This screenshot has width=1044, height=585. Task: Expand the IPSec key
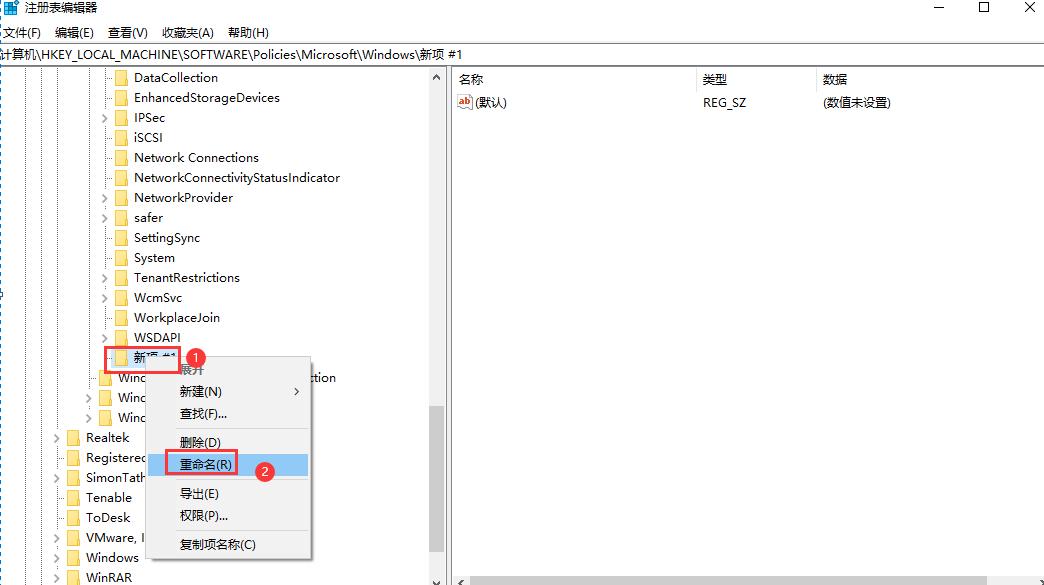tap(103, 117)
